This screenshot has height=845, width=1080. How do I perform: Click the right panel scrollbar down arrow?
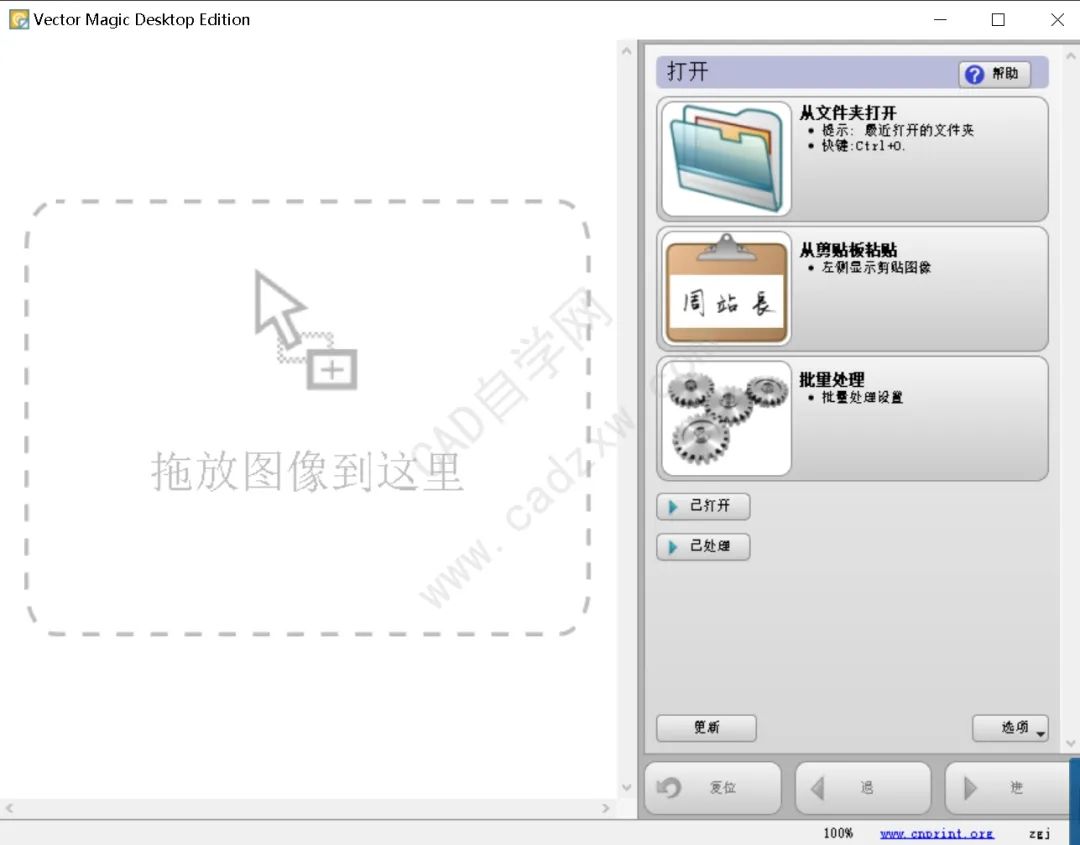[x=1070, y=743]
